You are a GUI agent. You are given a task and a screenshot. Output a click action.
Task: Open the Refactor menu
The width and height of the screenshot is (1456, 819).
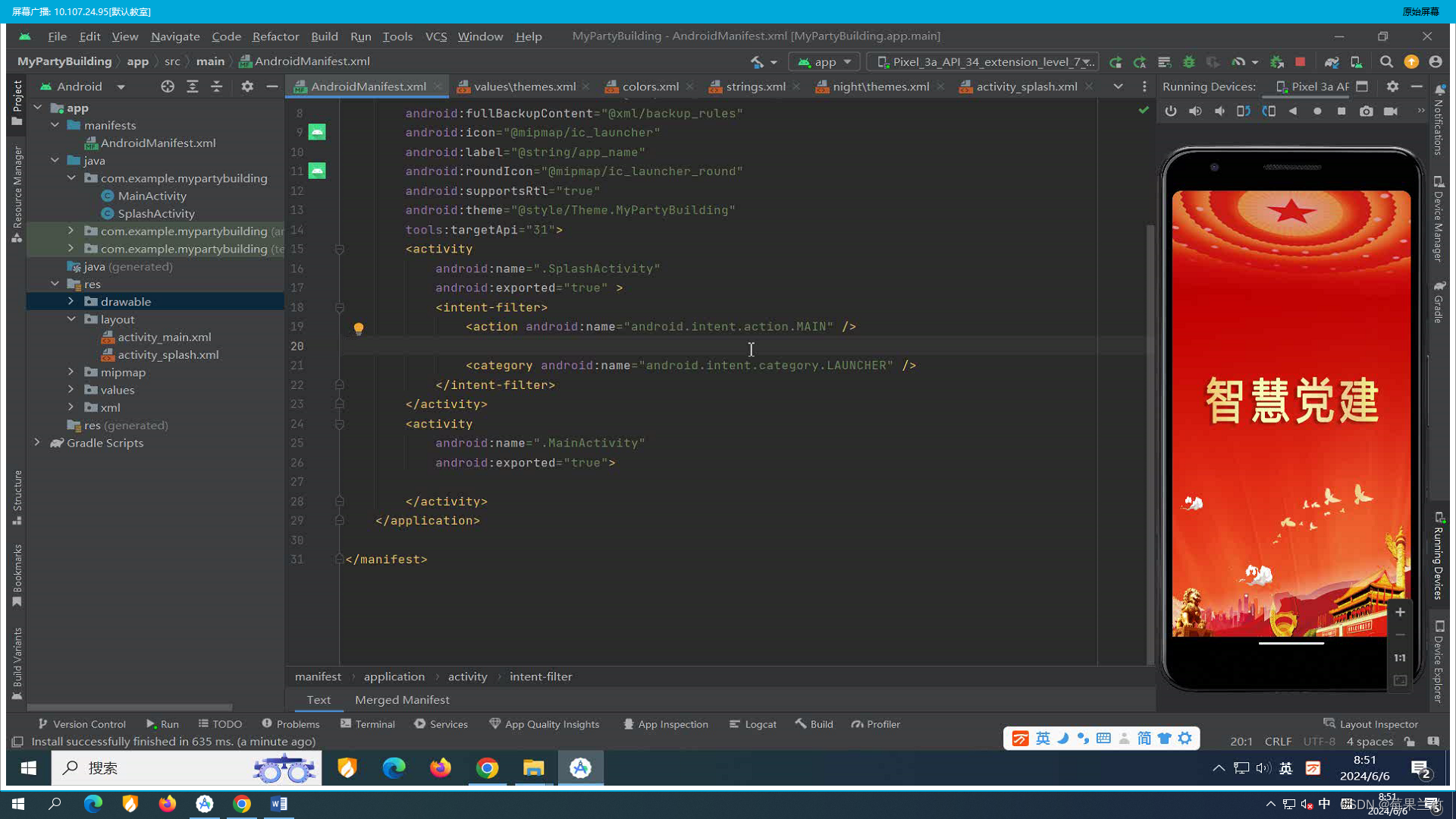pos(275,36)
